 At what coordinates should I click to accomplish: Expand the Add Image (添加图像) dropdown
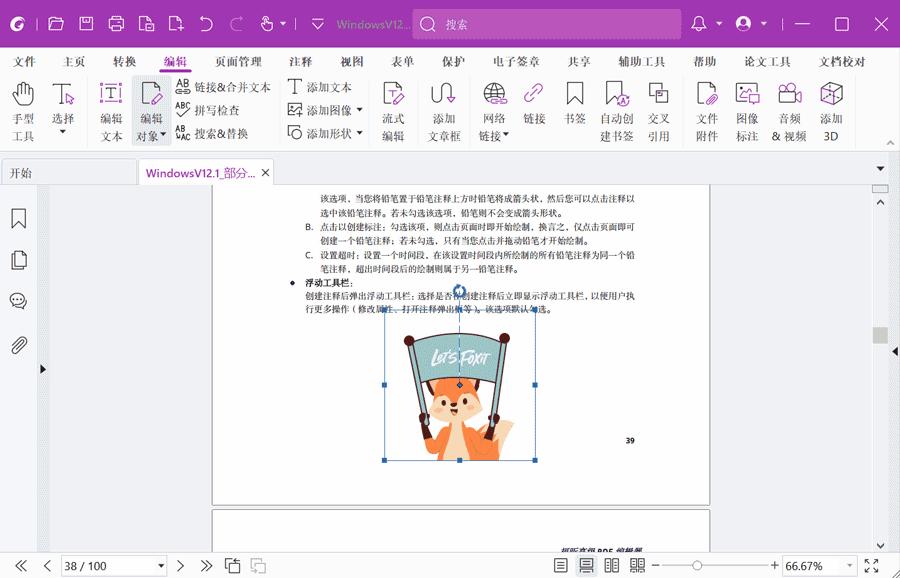coord(359,110)
